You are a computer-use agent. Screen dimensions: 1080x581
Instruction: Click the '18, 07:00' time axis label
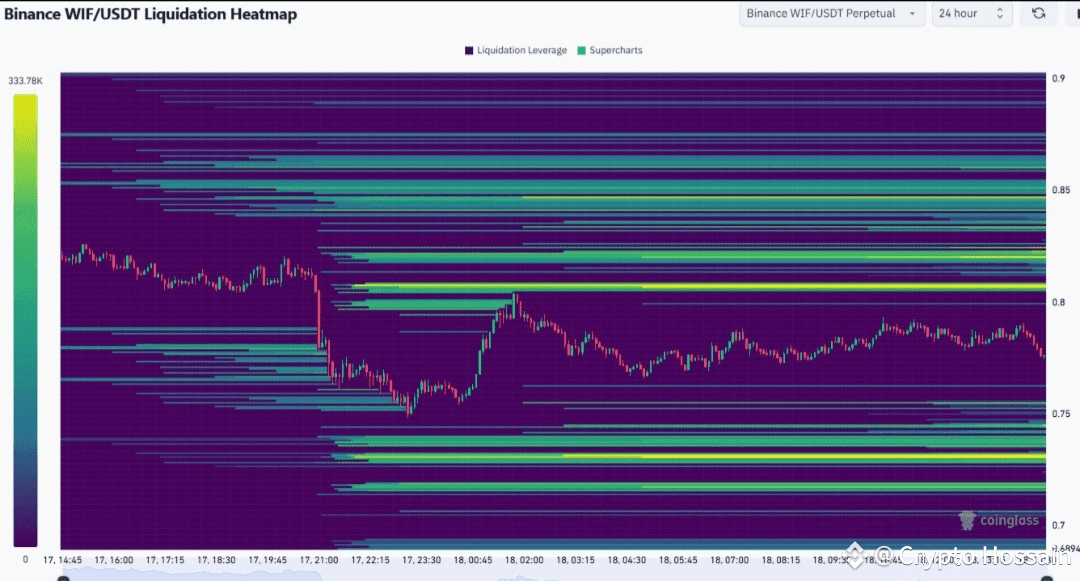click(x=729, y=560)
